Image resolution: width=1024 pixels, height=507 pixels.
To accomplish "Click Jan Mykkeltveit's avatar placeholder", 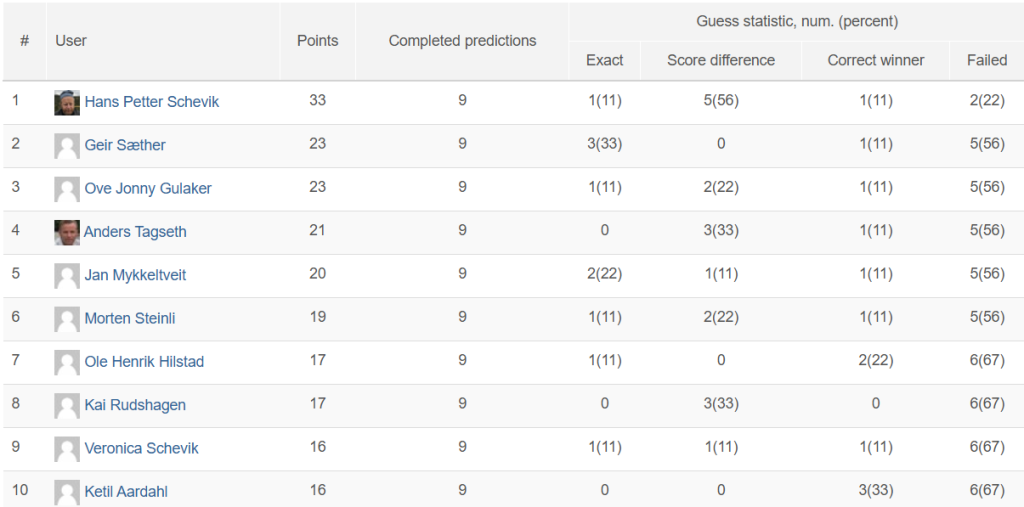I will pyautogui.click(x=67, y=276).
